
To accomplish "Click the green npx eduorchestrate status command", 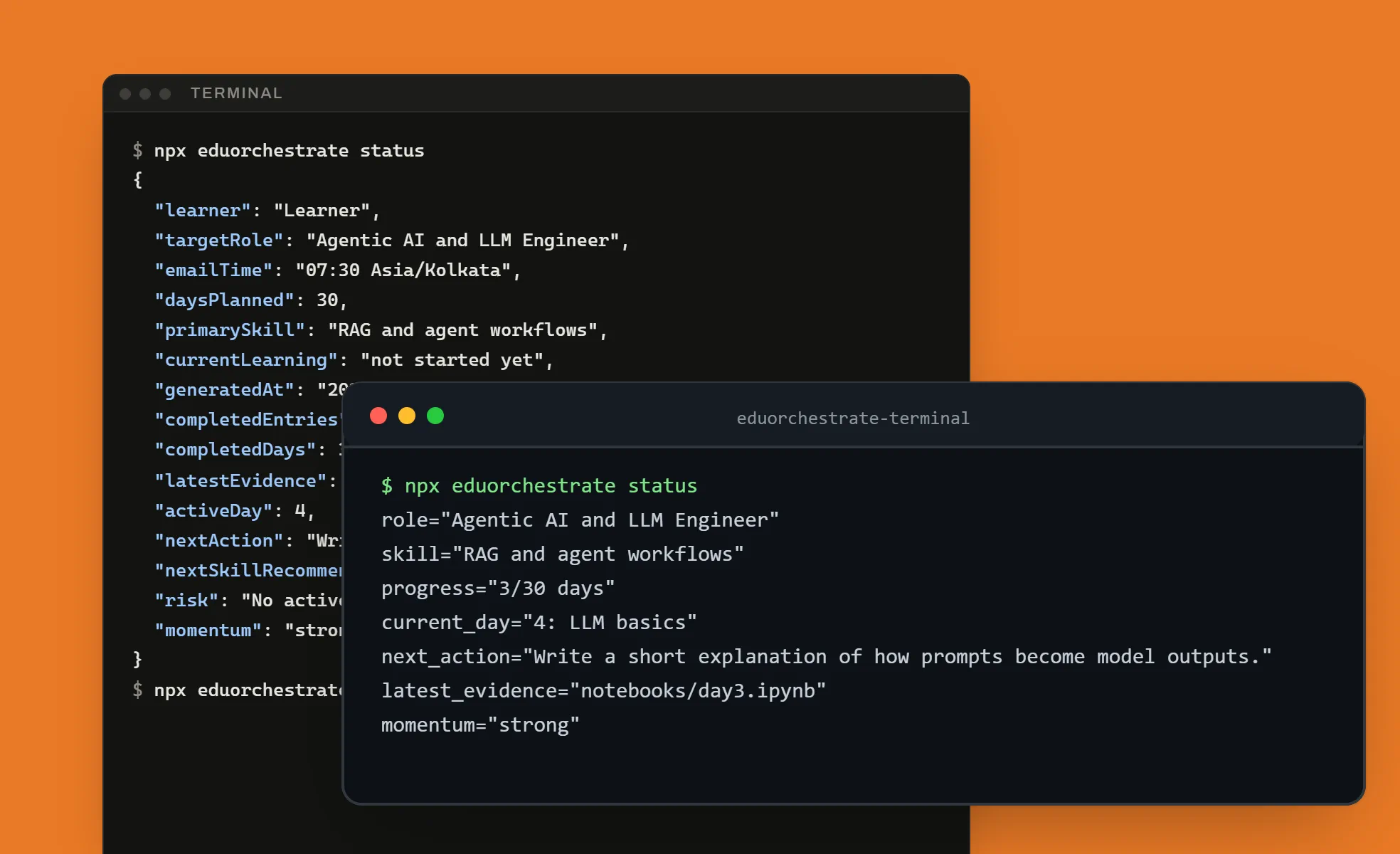I will pos(539,485).
